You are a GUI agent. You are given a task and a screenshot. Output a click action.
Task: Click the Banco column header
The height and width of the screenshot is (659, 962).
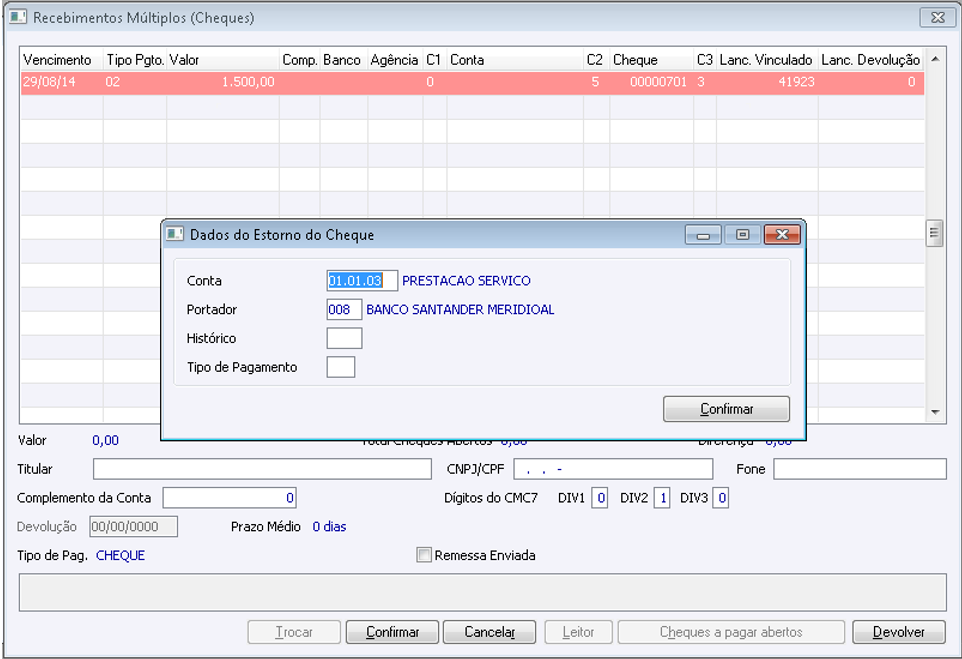tap(342, 60)
